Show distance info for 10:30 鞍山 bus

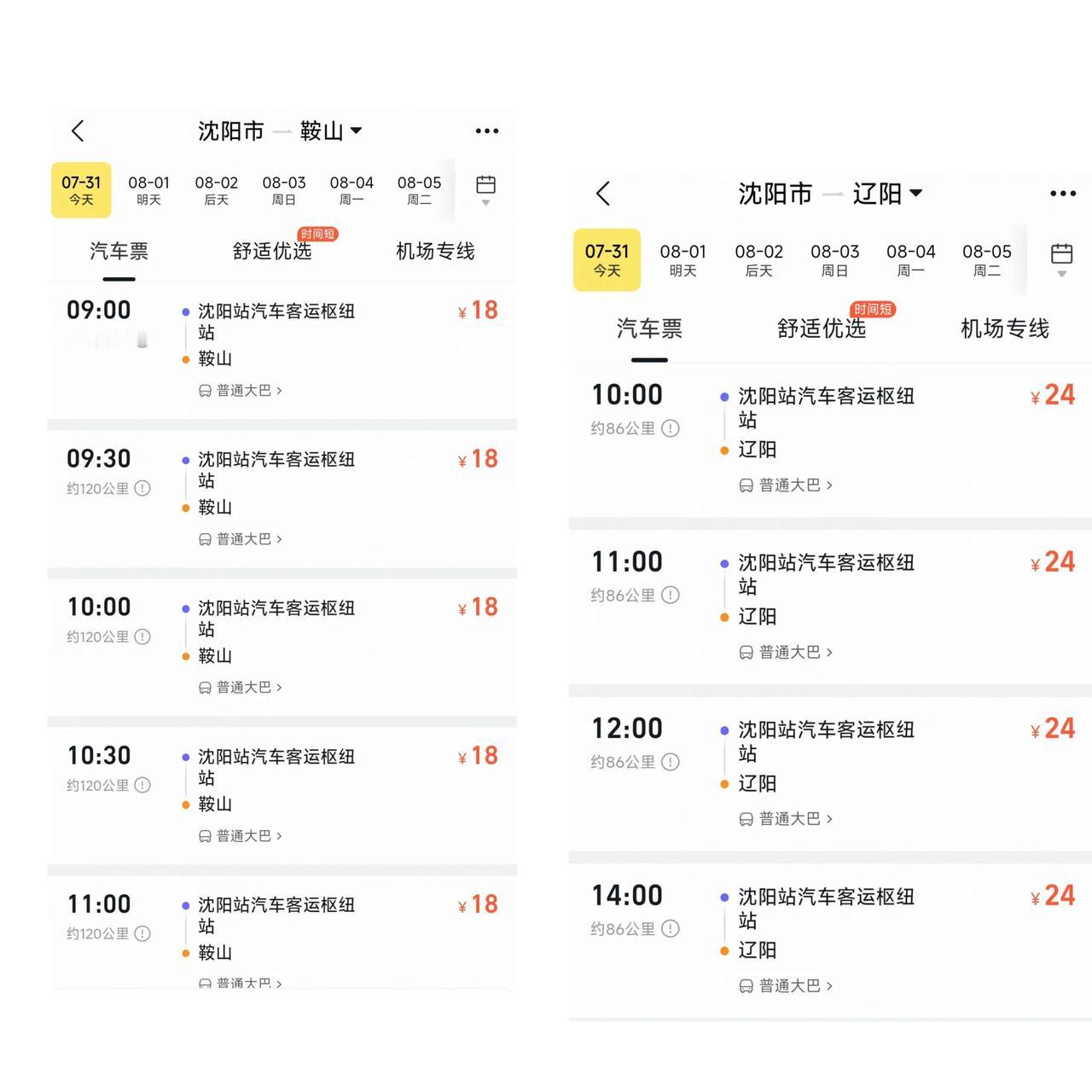click(142, 785)
